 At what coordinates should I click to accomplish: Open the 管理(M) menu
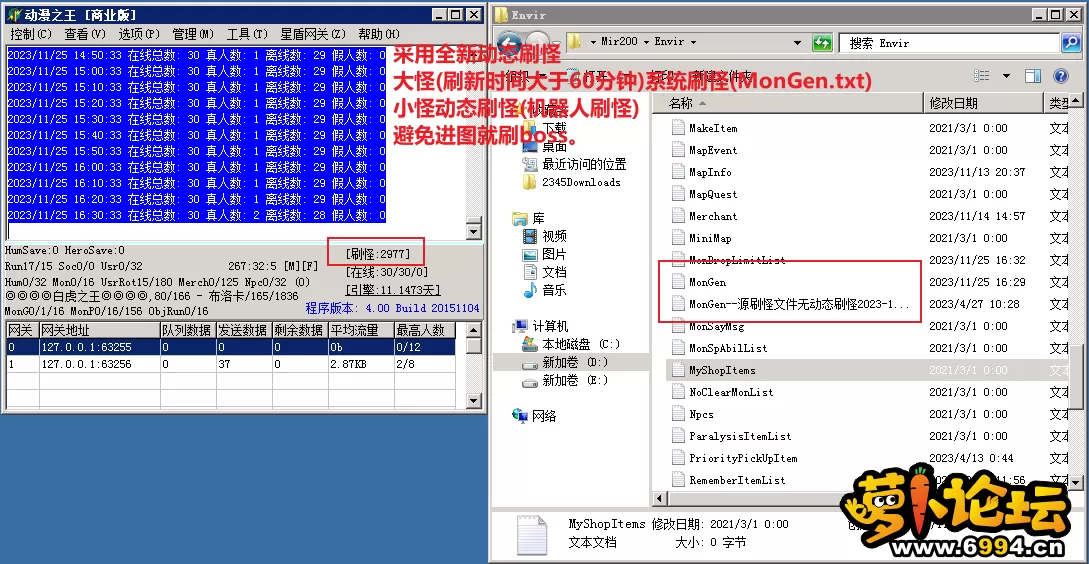(x=193, y=33)
